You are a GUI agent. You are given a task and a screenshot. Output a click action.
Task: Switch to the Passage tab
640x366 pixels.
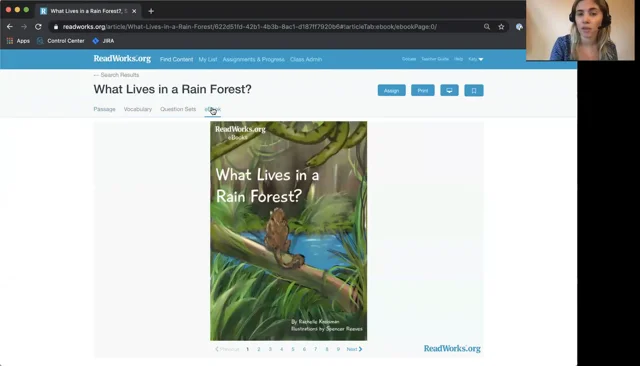pyautogui.click(x=104, y=109)
